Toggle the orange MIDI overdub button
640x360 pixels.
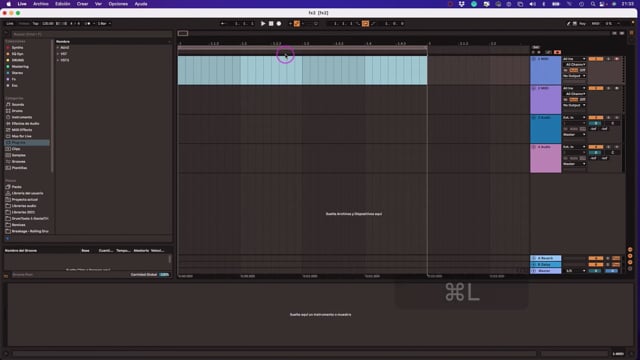(x=297, y=24)
